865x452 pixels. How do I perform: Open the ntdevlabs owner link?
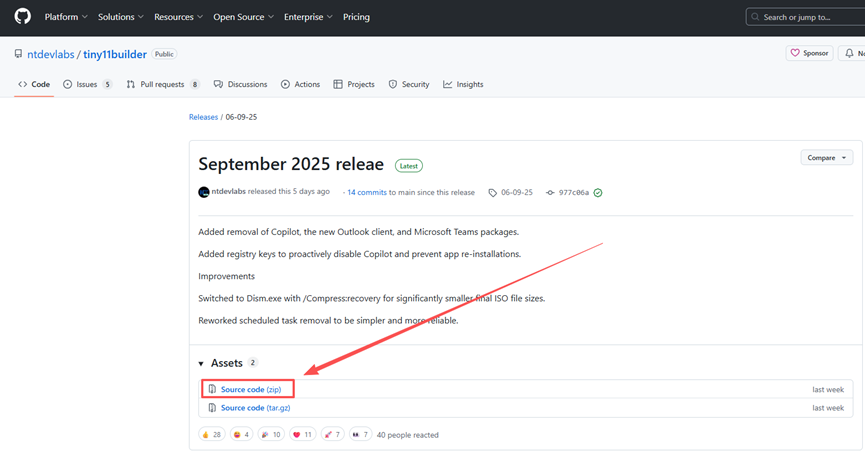51,54
